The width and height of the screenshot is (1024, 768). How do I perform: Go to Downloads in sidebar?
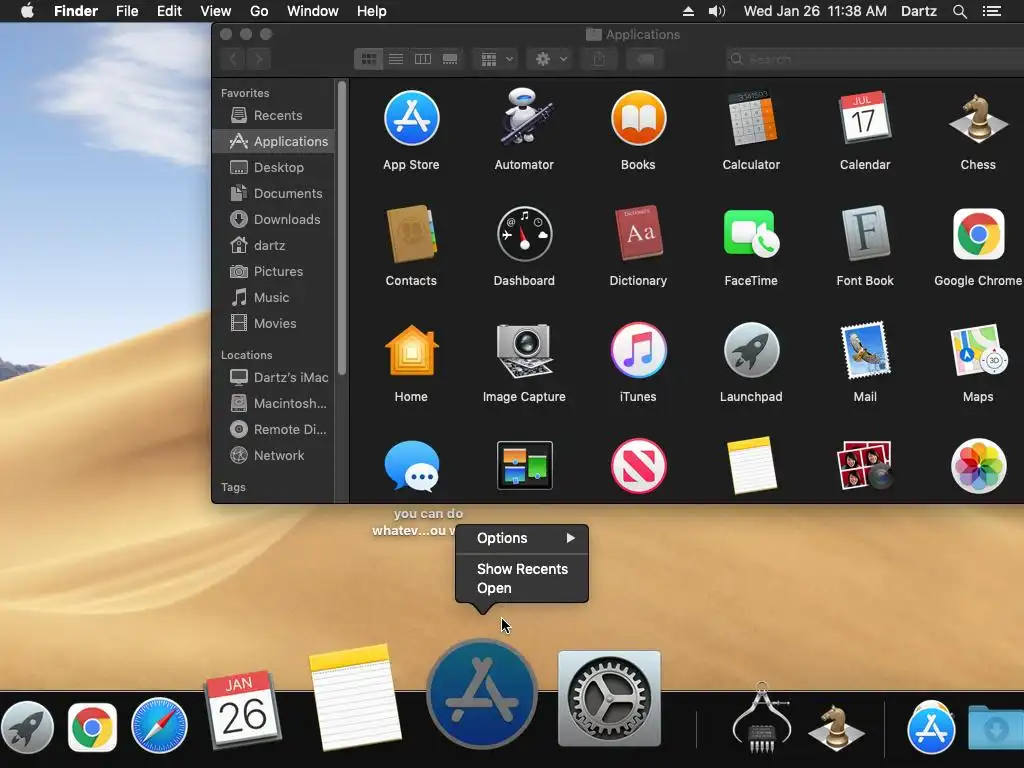click(274, 219)
